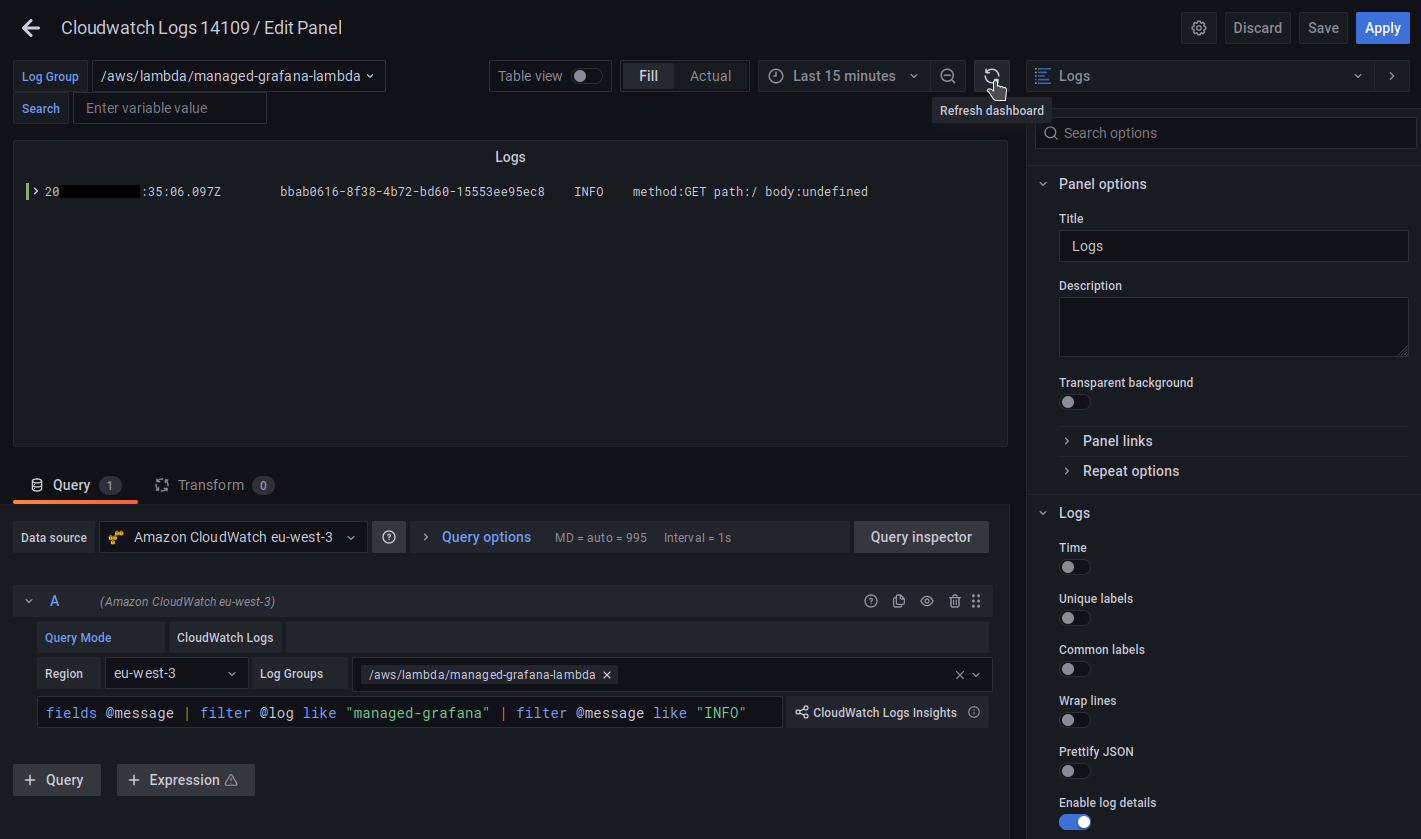Switch to Query tab
The image size is (1421, 839).
point(75,485)
